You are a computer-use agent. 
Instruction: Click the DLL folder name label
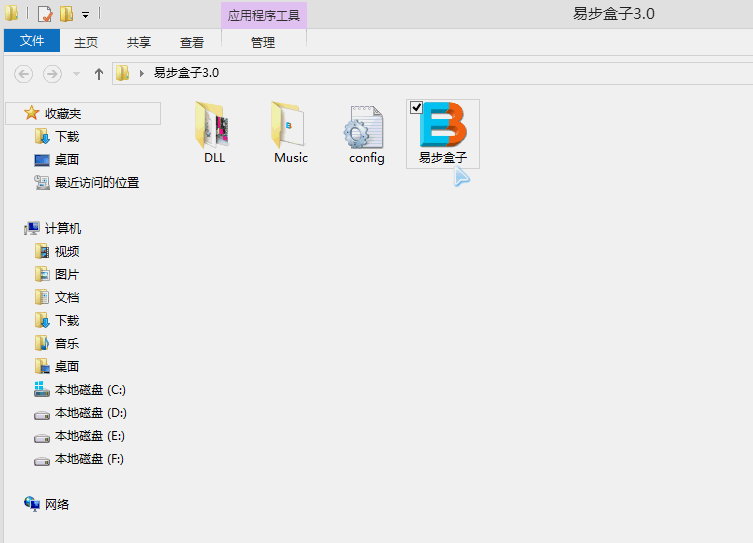coord(214,158)
